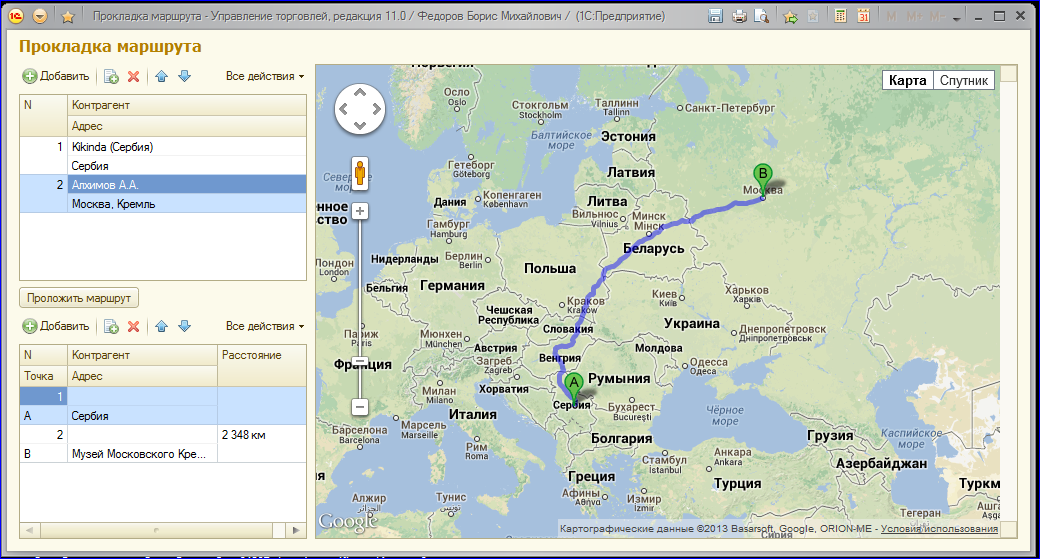This screenshot has width=1040, height=559.
Task: Click the Проложить маршрут button
Action: (79, 298)
